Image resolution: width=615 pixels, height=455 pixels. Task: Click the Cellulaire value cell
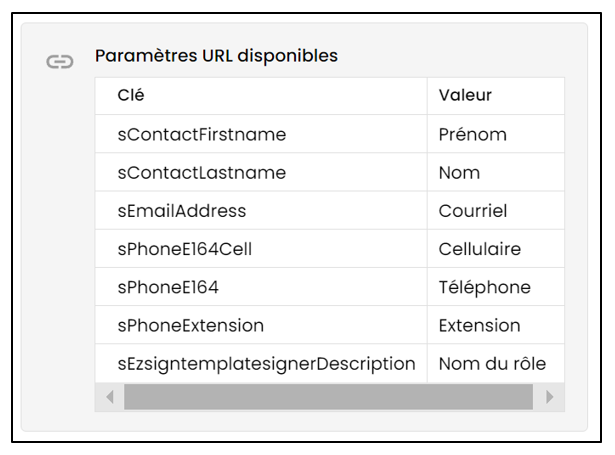(496, 249)
